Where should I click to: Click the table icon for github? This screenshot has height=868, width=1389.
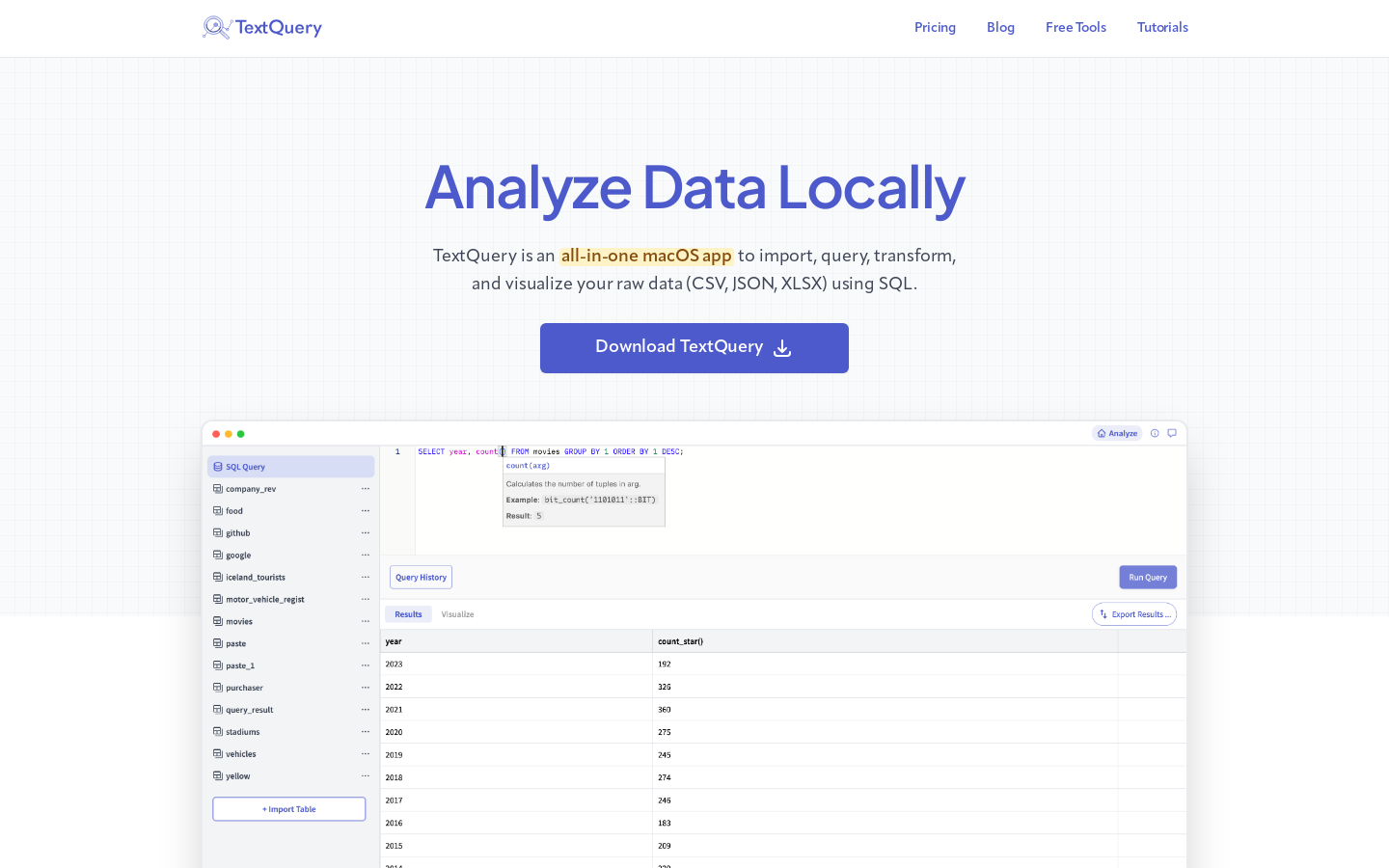[218, 533]
